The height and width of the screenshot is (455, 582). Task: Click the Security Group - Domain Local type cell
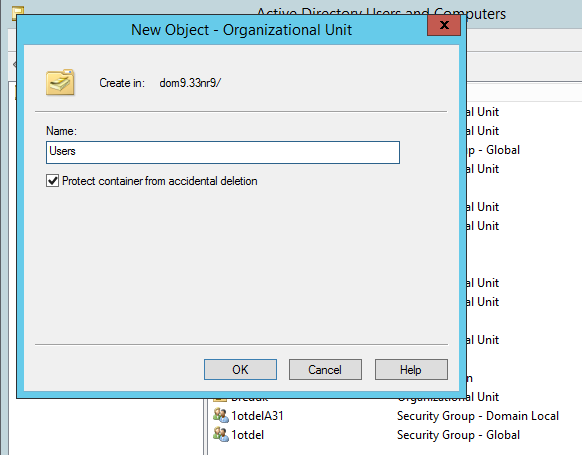pyautogui.click(x=478, y=416)
